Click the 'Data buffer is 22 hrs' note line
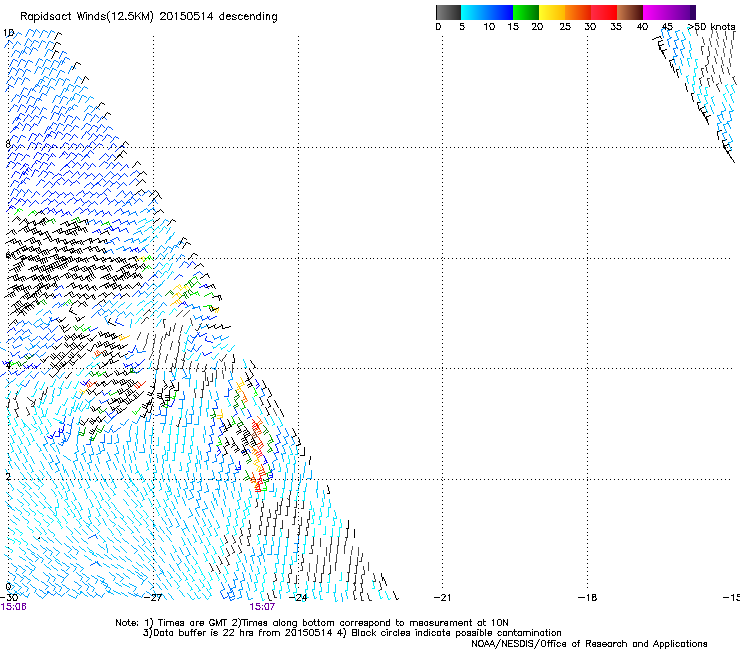740x650 pixels. coord(352,633)
